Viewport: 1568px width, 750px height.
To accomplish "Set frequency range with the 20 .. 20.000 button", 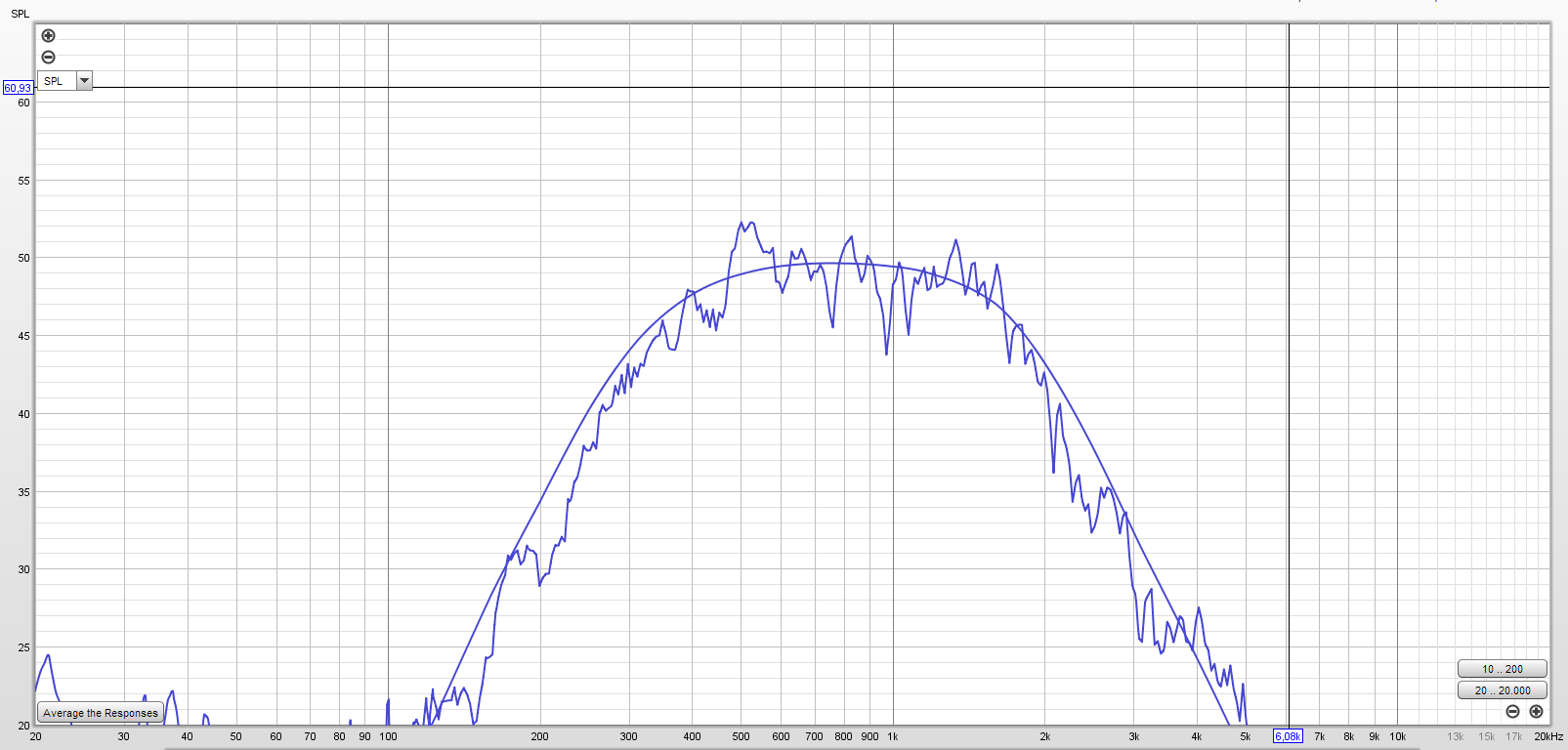I will (1503, 690).
